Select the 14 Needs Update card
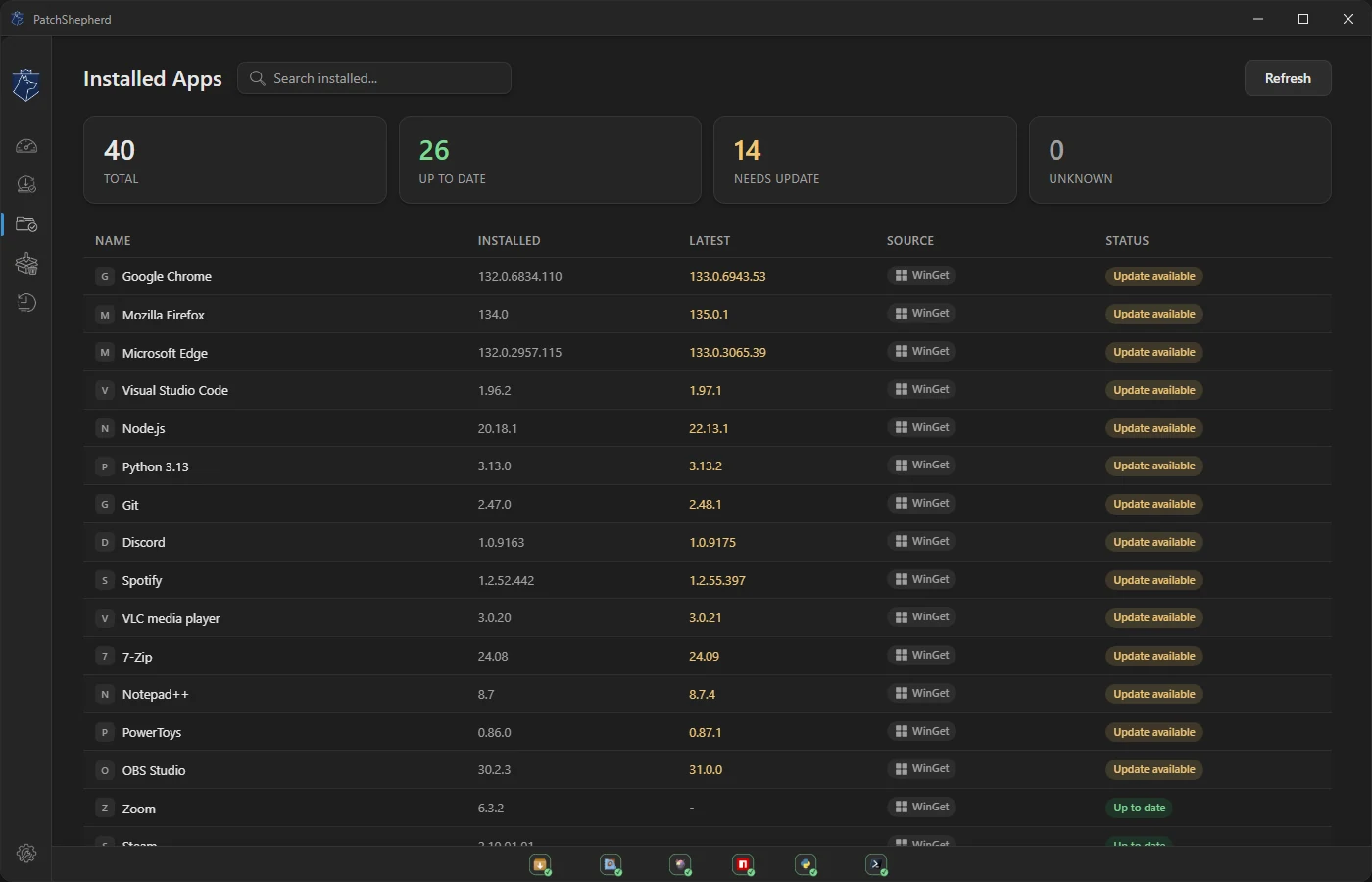This screenshot has width=1372, height=882. coord(865,160)
